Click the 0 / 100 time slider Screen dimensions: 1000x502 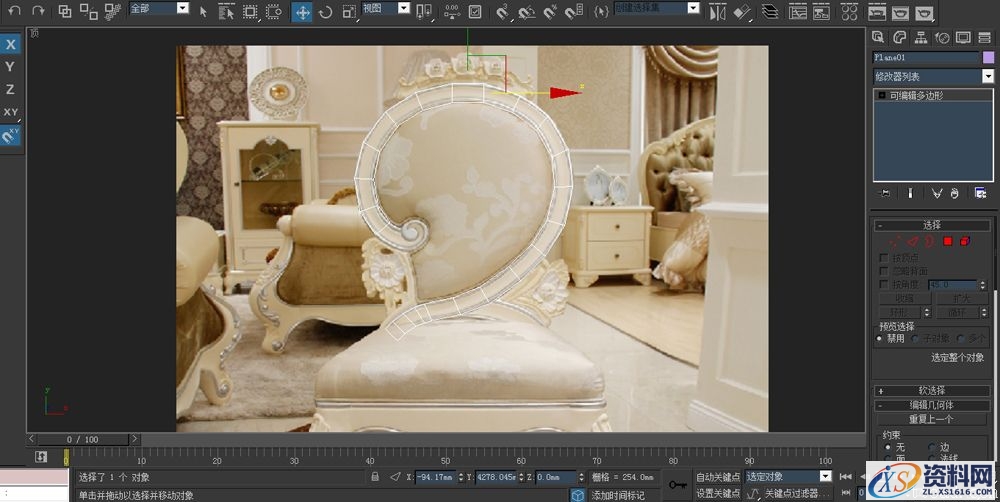tap(83, 439)
